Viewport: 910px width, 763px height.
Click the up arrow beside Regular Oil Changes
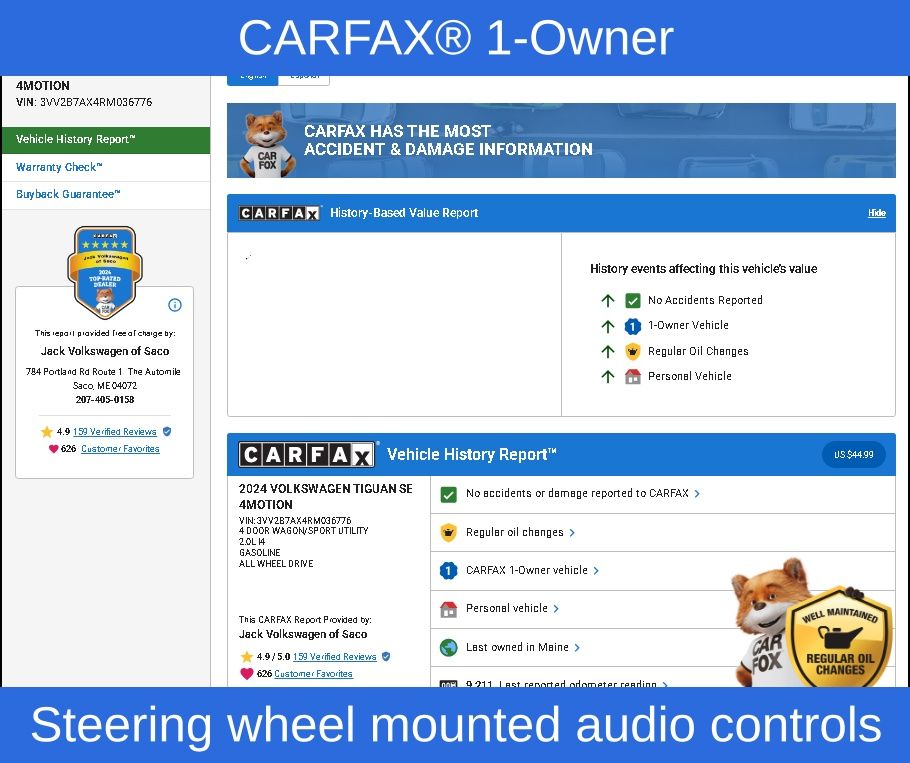click(608, 352)
